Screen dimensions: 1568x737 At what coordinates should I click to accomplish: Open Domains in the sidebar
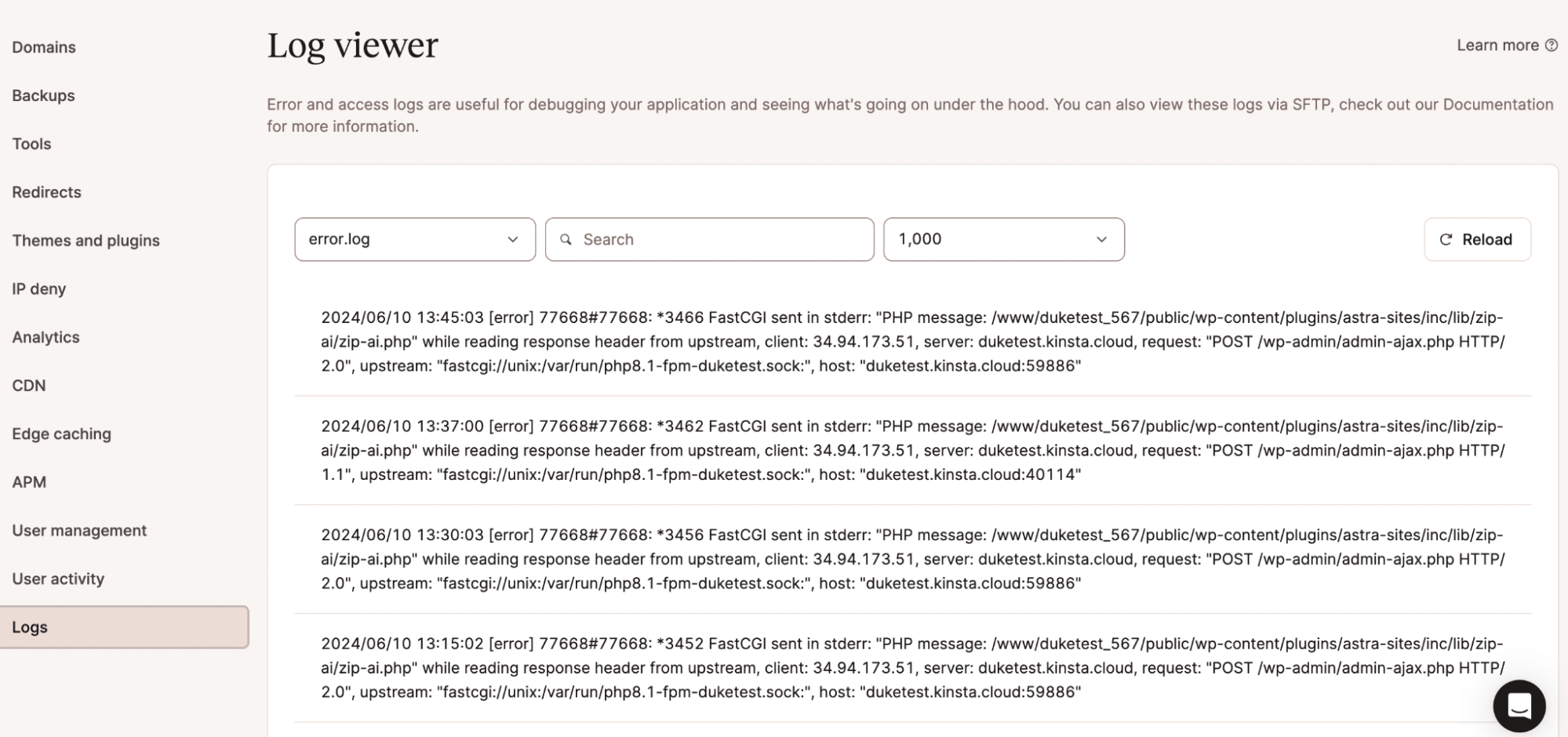(x=44, y=47)
